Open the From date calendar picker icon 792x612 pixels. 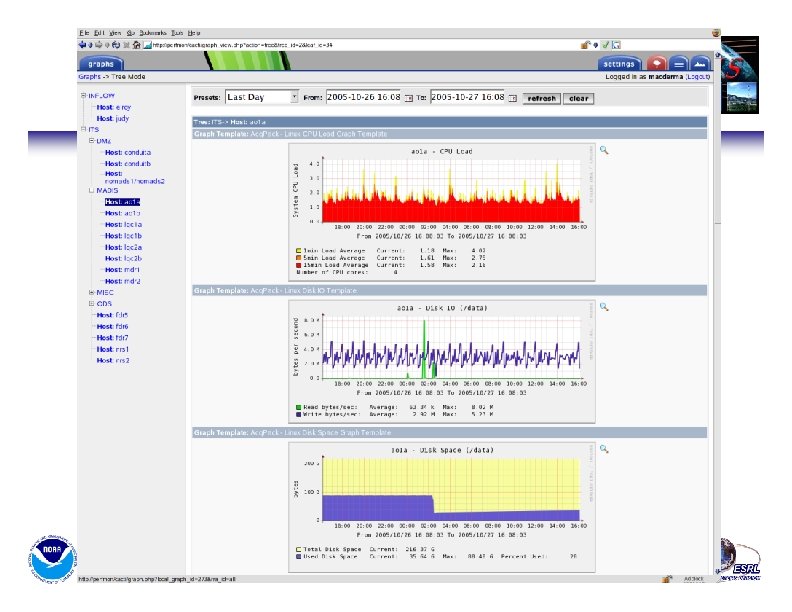(x=409, y=98)
